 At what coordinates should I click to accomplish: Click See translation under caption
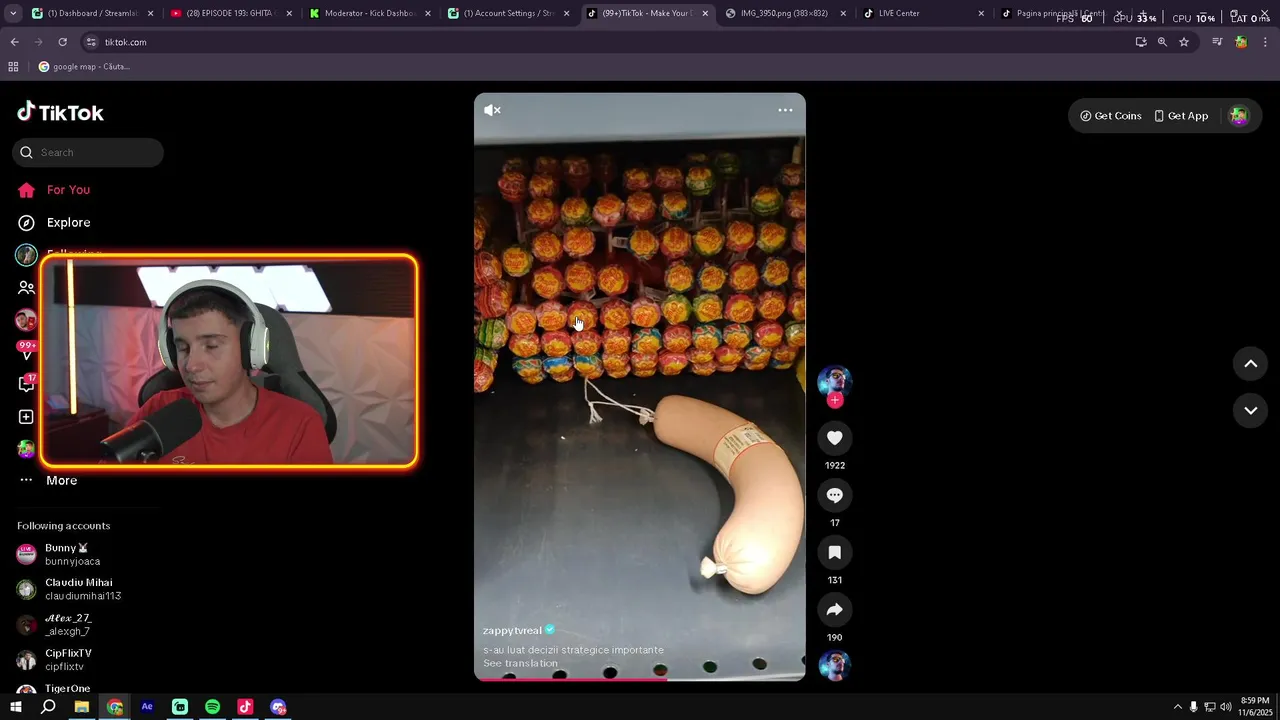[520, 663]
